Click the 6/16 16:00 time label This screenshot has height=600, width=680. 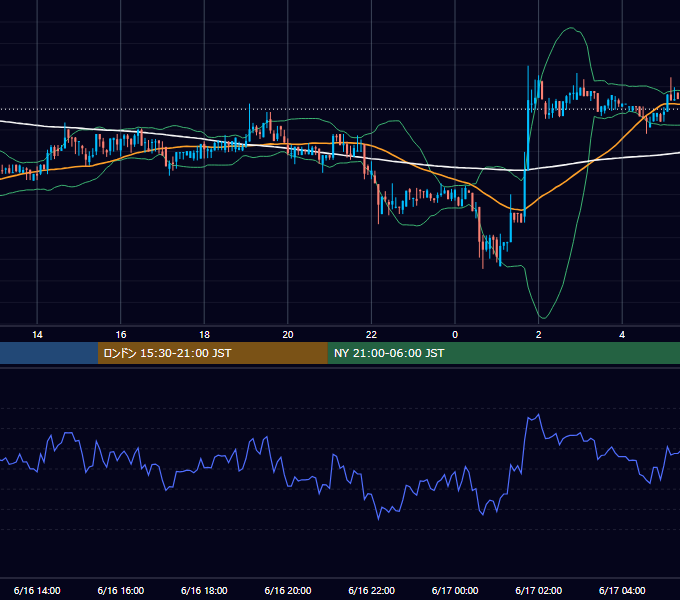121,590
